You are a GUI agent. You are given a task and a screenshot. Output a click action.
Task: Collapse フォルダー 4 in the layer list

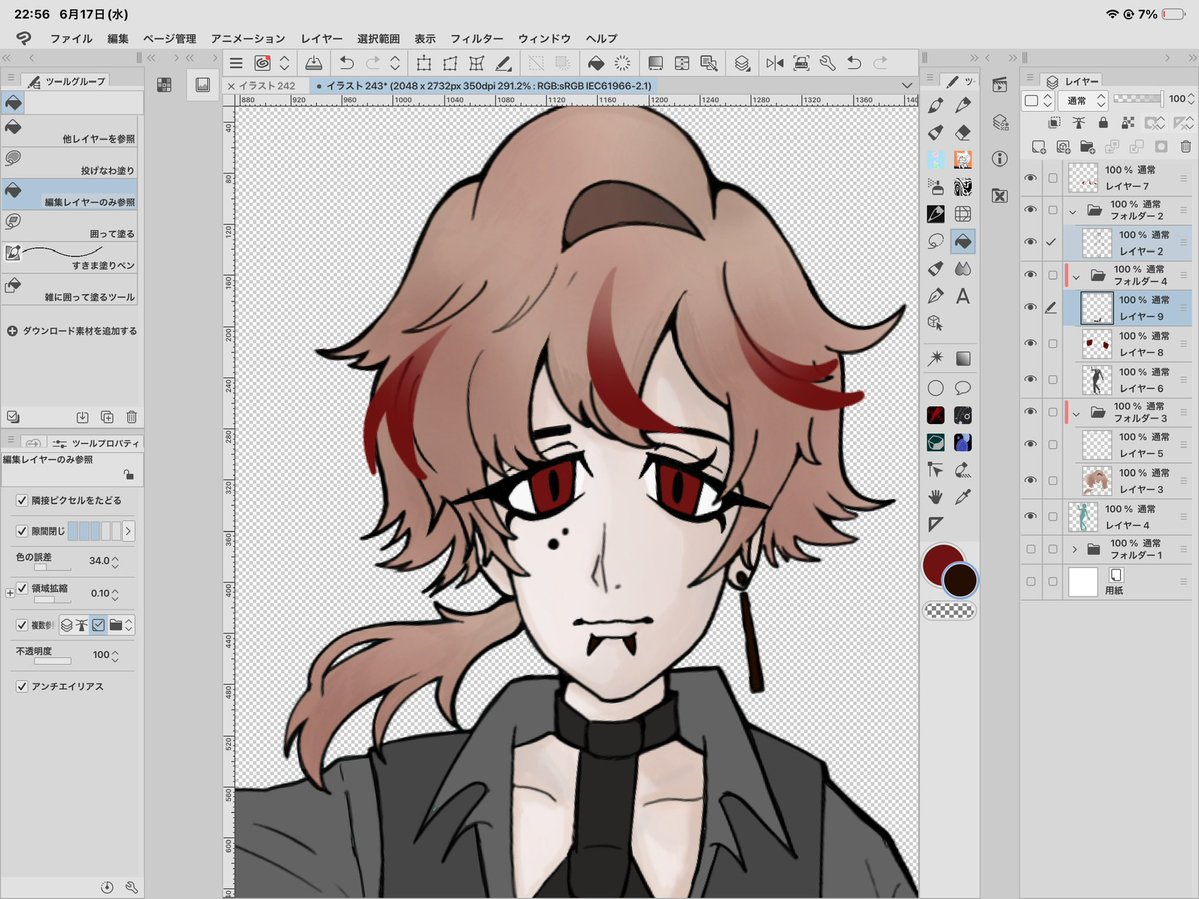[x=1076, y=277]
